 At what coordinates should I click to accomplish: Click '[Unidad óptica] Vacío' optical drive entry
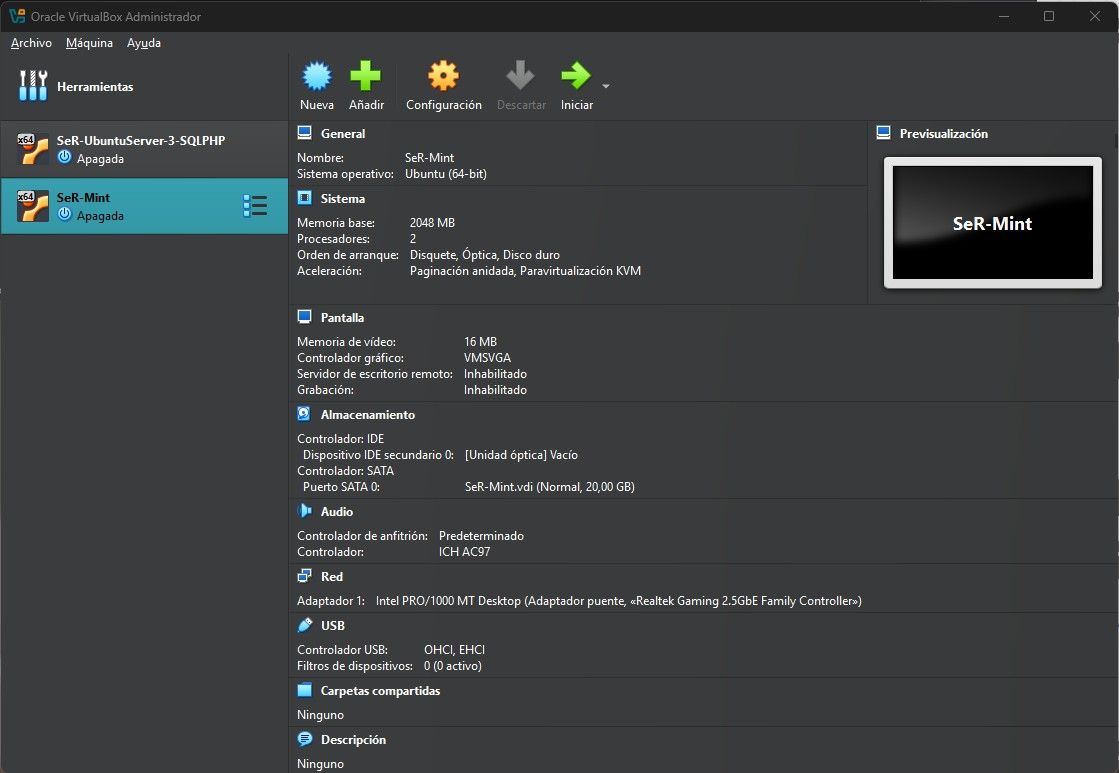[x=521, y=455]
